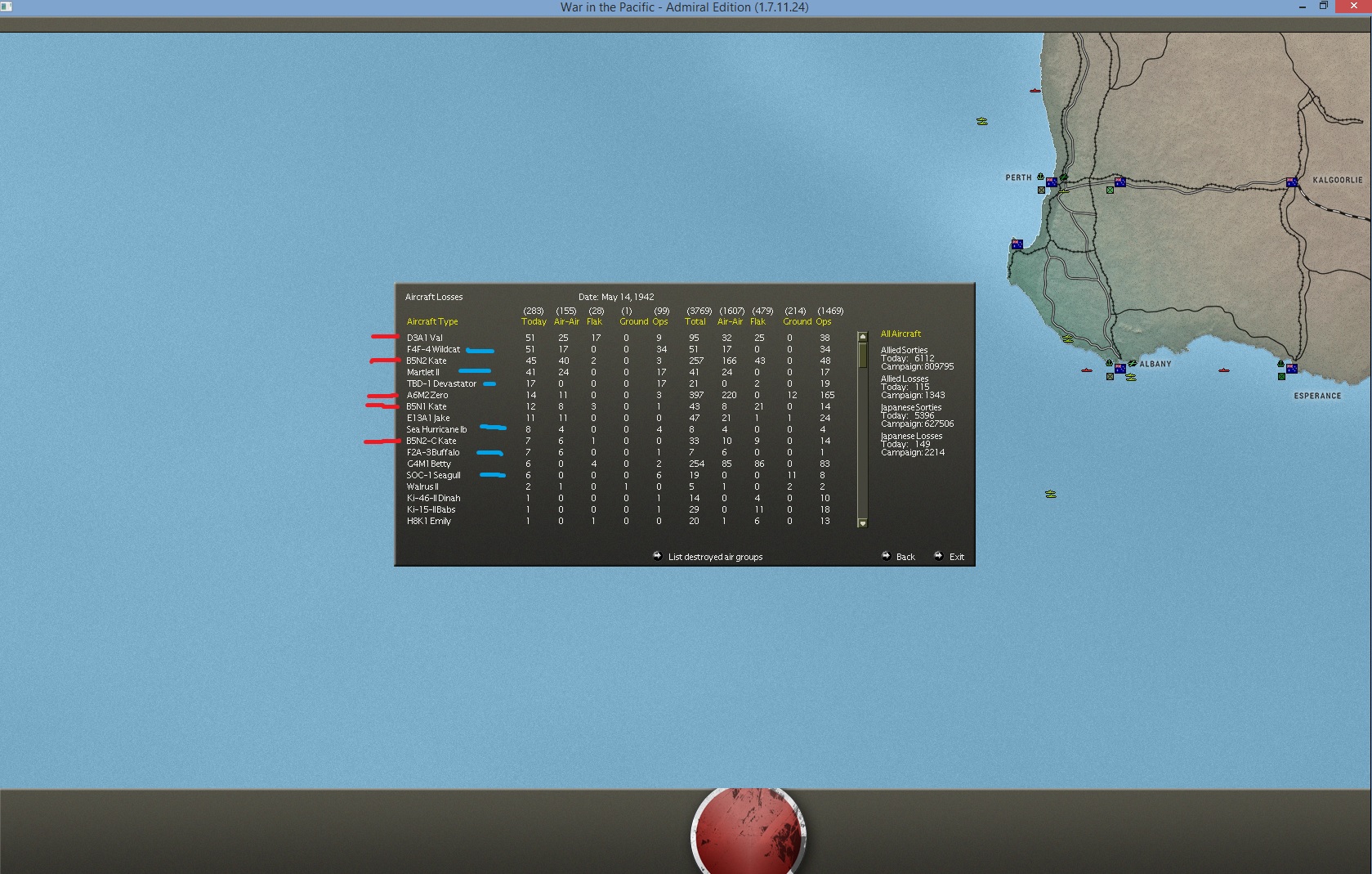This screenshot has width=1372, height=874.
Task: Click the ship-in-port icon next to Perth label
Action: point(1040,177)
